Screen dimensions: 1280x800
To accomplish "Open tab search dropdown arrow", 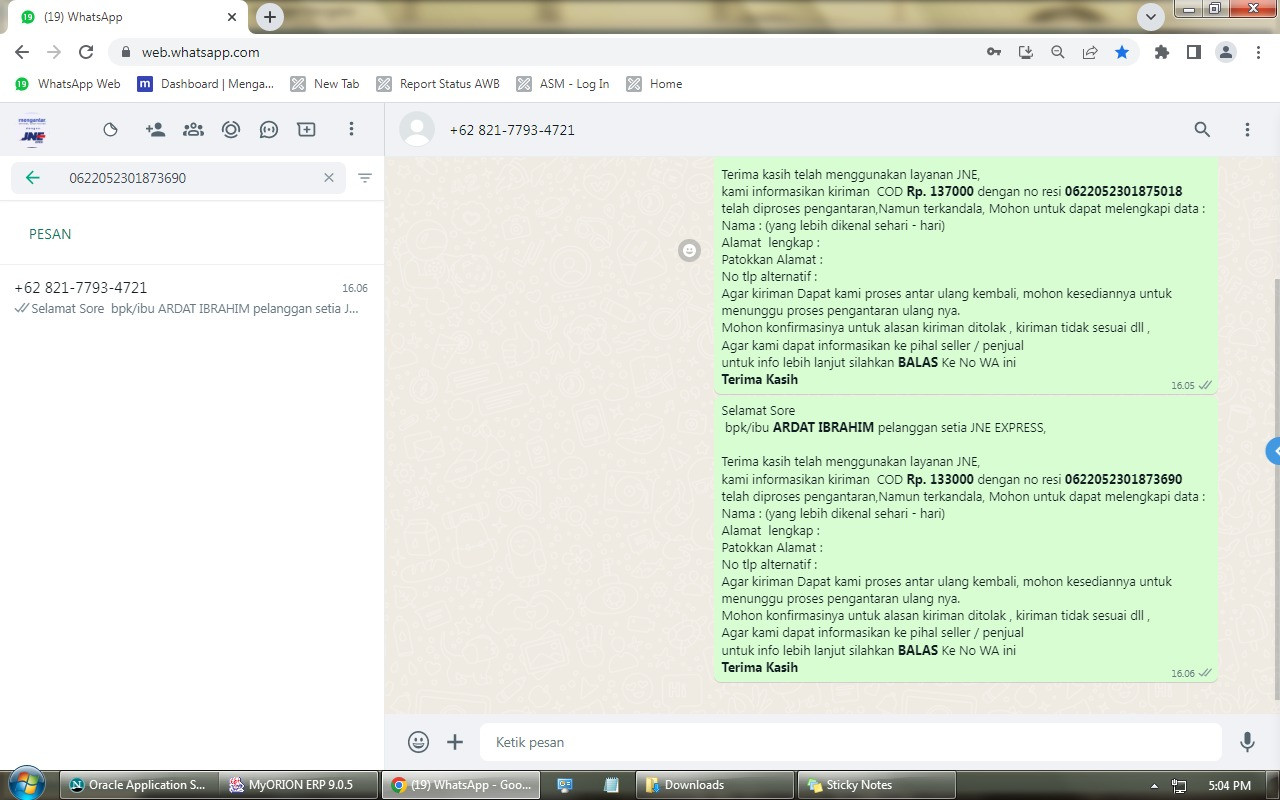I will [1151, 17].
